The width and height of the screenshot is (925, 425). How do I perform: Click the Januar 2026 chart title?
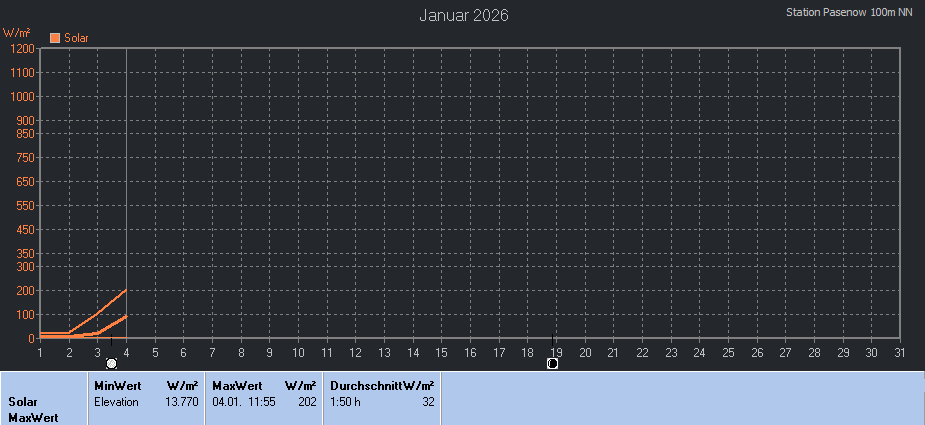click(x=463, y=15)
